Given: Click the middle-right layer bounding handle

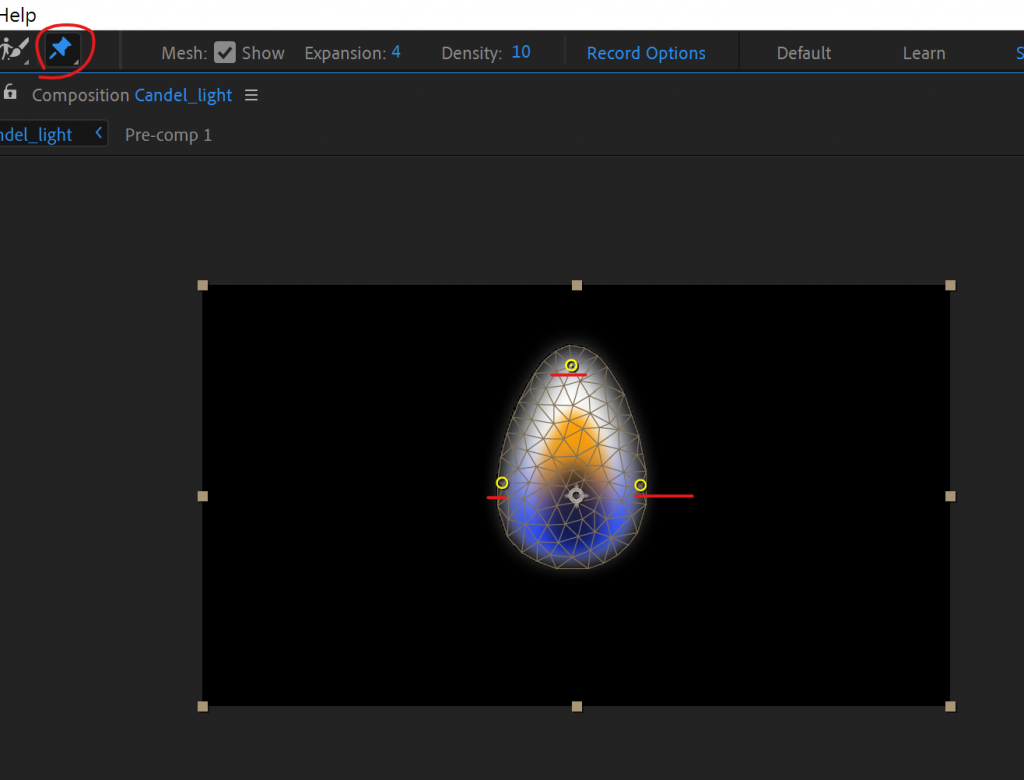Looking at the screenshot, I should tap(950, 496).
